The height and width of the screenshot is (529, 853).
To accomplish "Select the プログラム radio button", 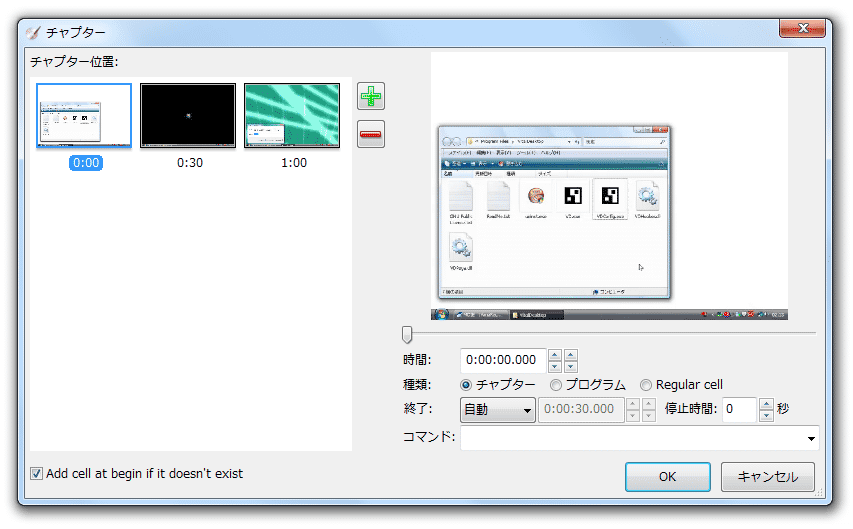I will tap(556, 385).
